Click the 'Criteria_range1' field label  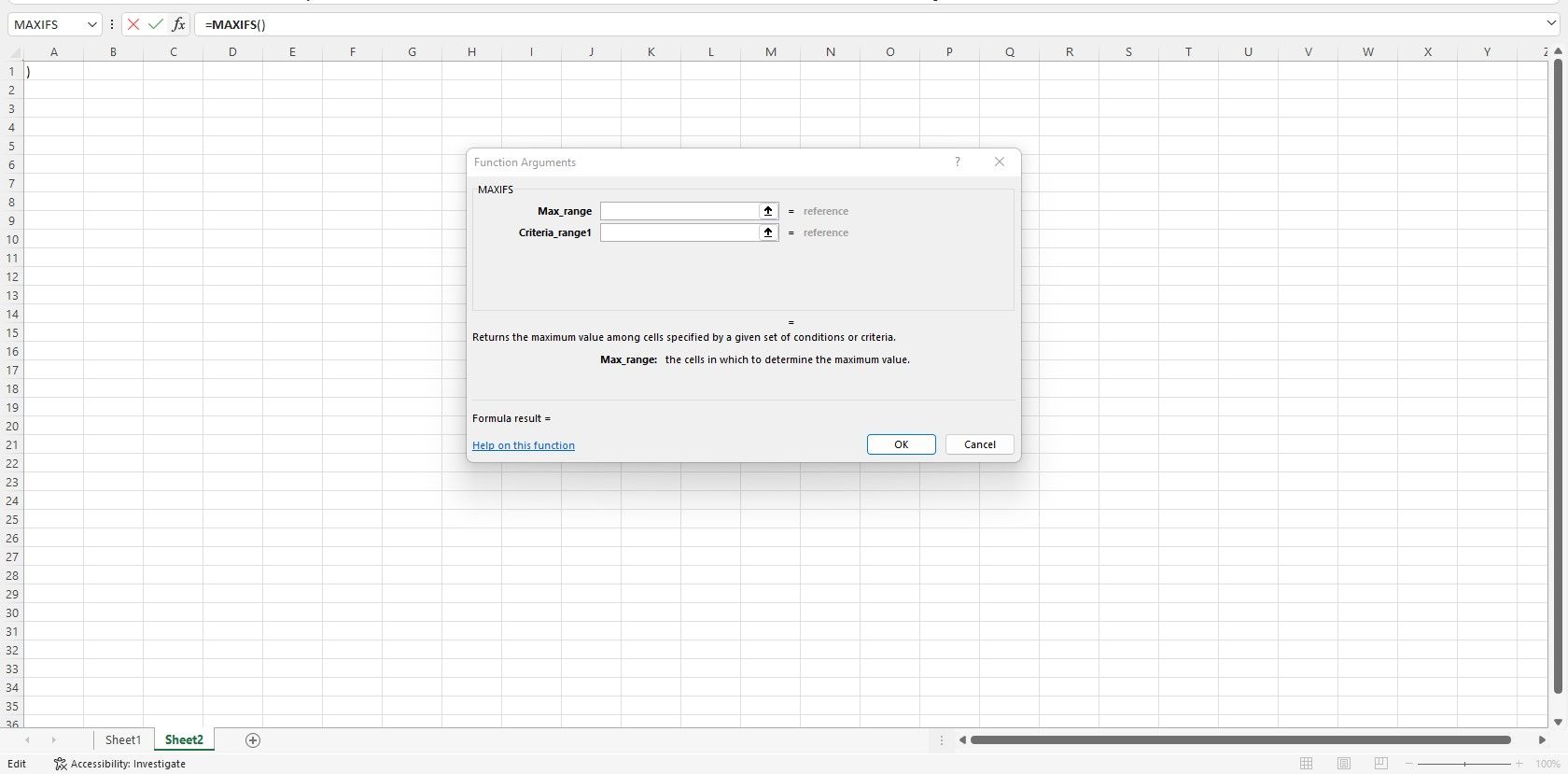(555, 232)
